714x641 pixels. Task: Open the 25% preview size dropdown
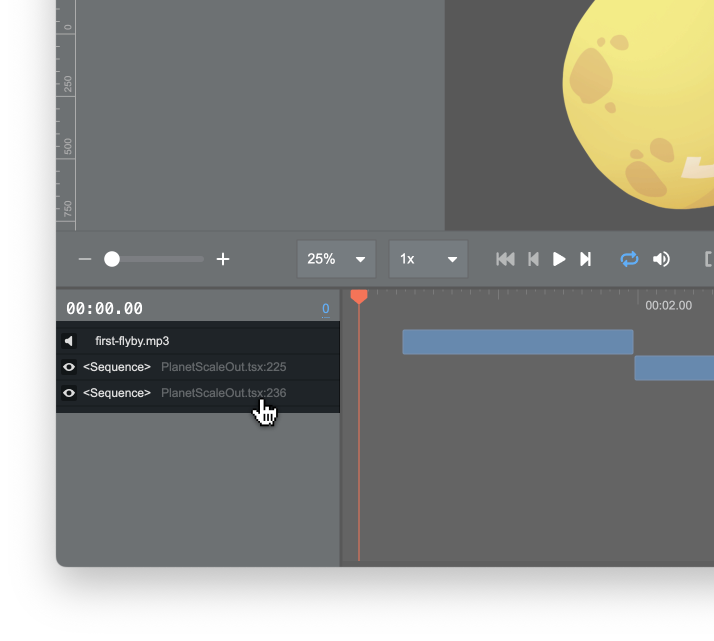[x=336, y=259]
